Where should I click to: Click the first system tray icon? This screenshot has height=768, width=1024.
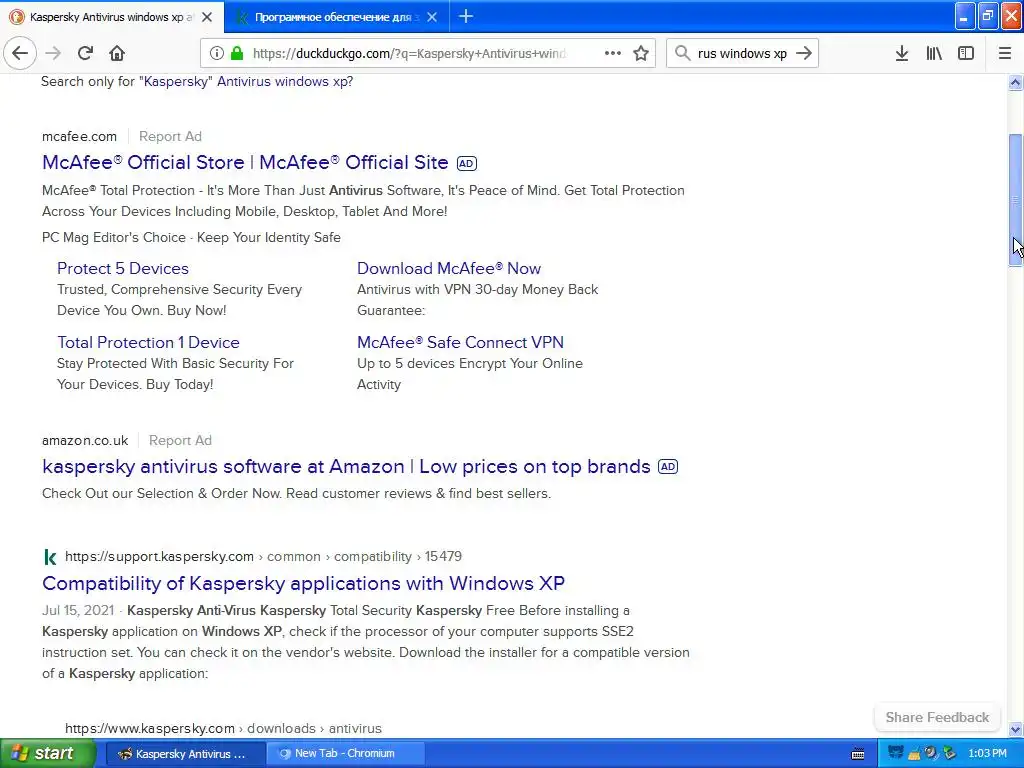coord(895,753)
